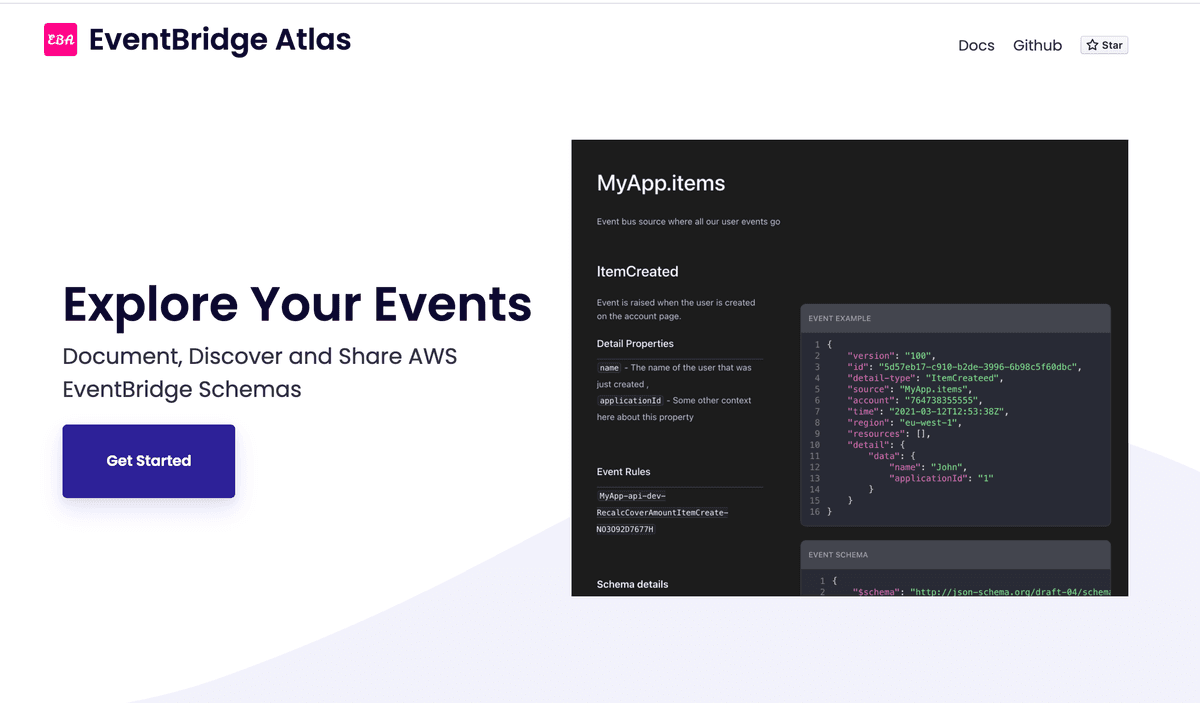The width and height of the screenshot is (1200, 703).
Task: Select the MyApp.items event bus heading
Action: [x=660, y=183]
